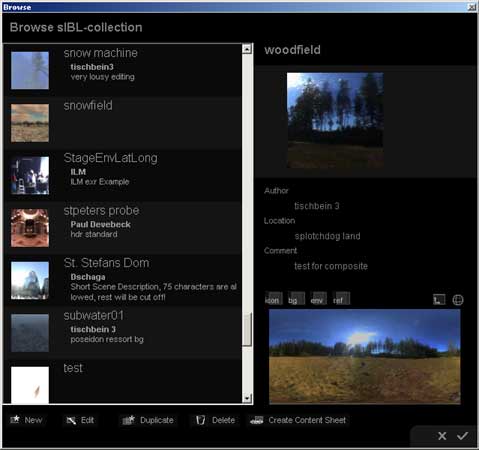
Task: Select the ref preview tab
Action: click(x=341, y=299)
